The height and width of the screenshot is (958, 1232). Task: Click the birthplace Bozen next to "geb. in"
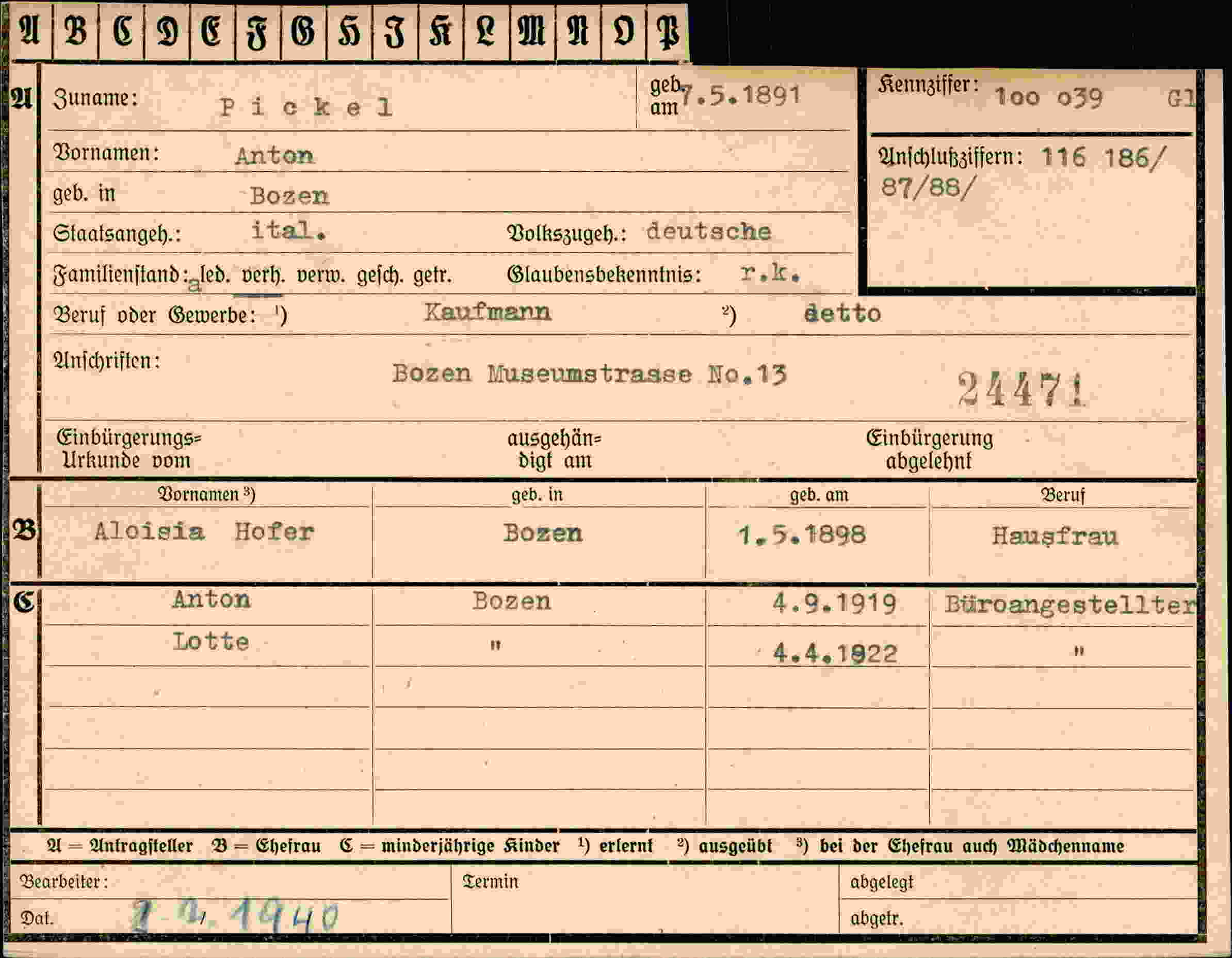[x=289, y=196]
